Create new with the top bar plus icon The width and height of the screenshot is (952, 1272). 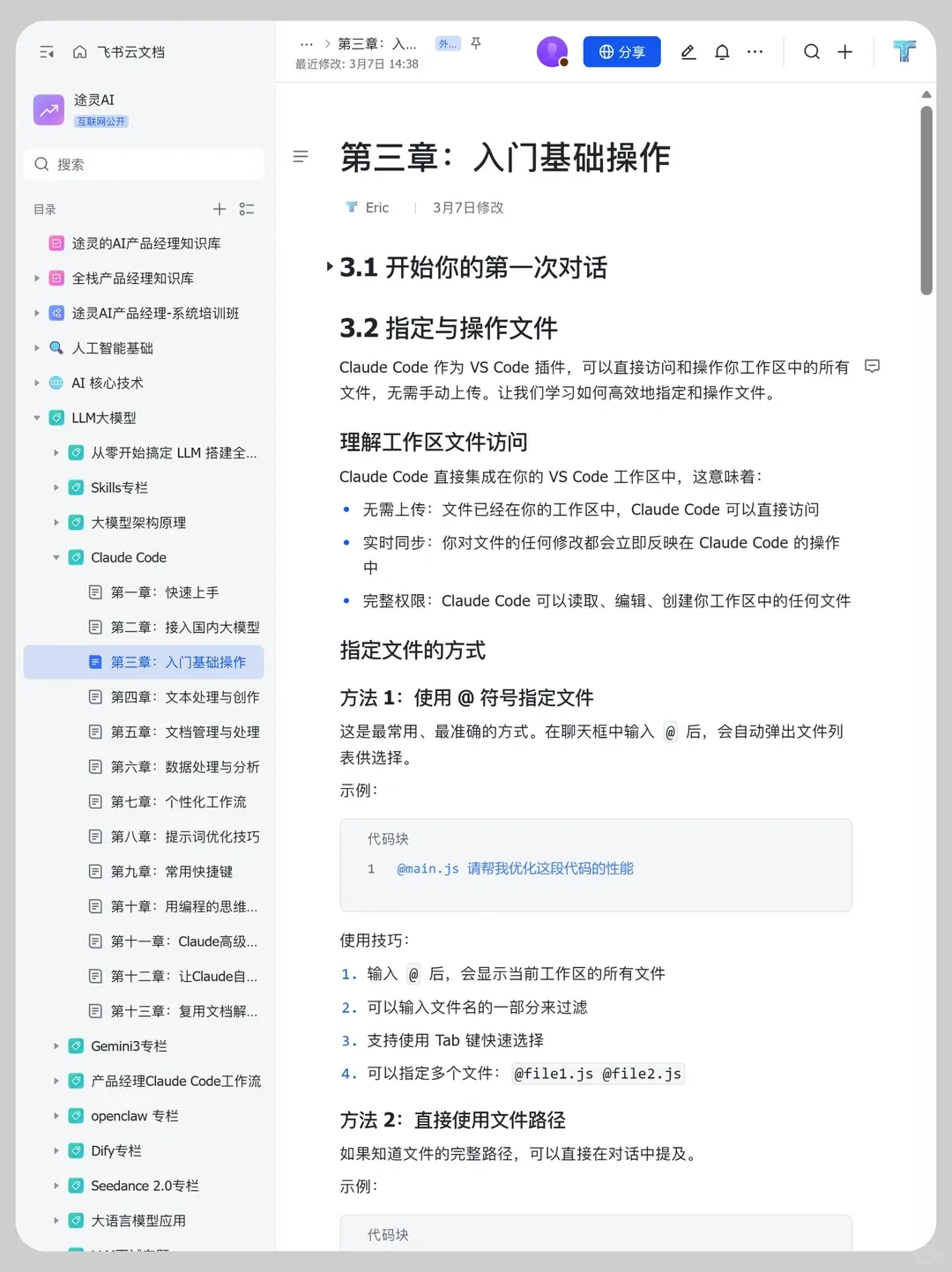(844, 52)
